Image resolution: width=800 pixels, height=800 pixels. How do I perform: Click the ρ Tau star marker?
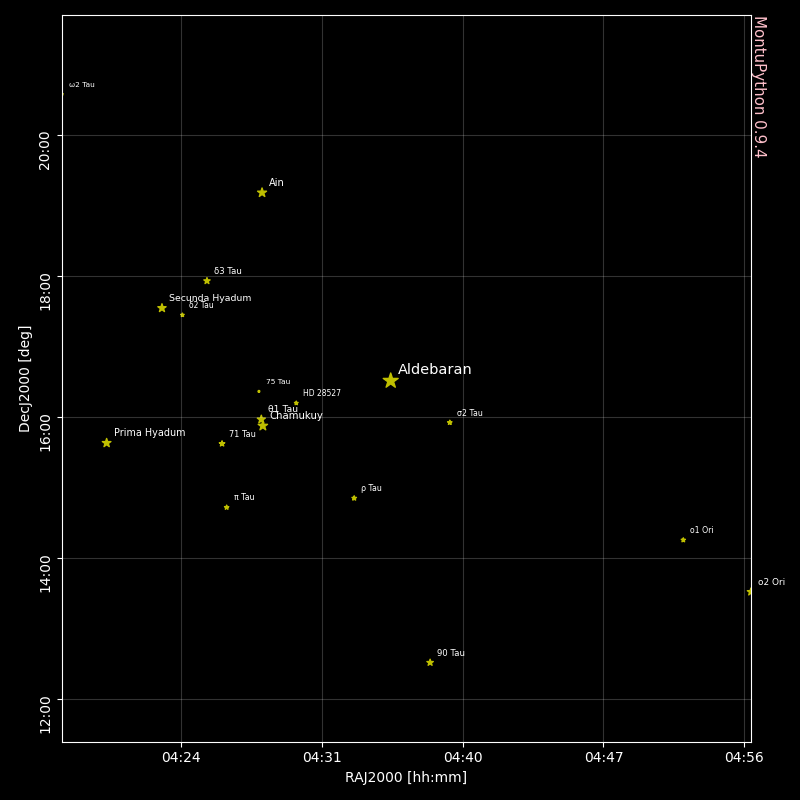click(354, 498)
